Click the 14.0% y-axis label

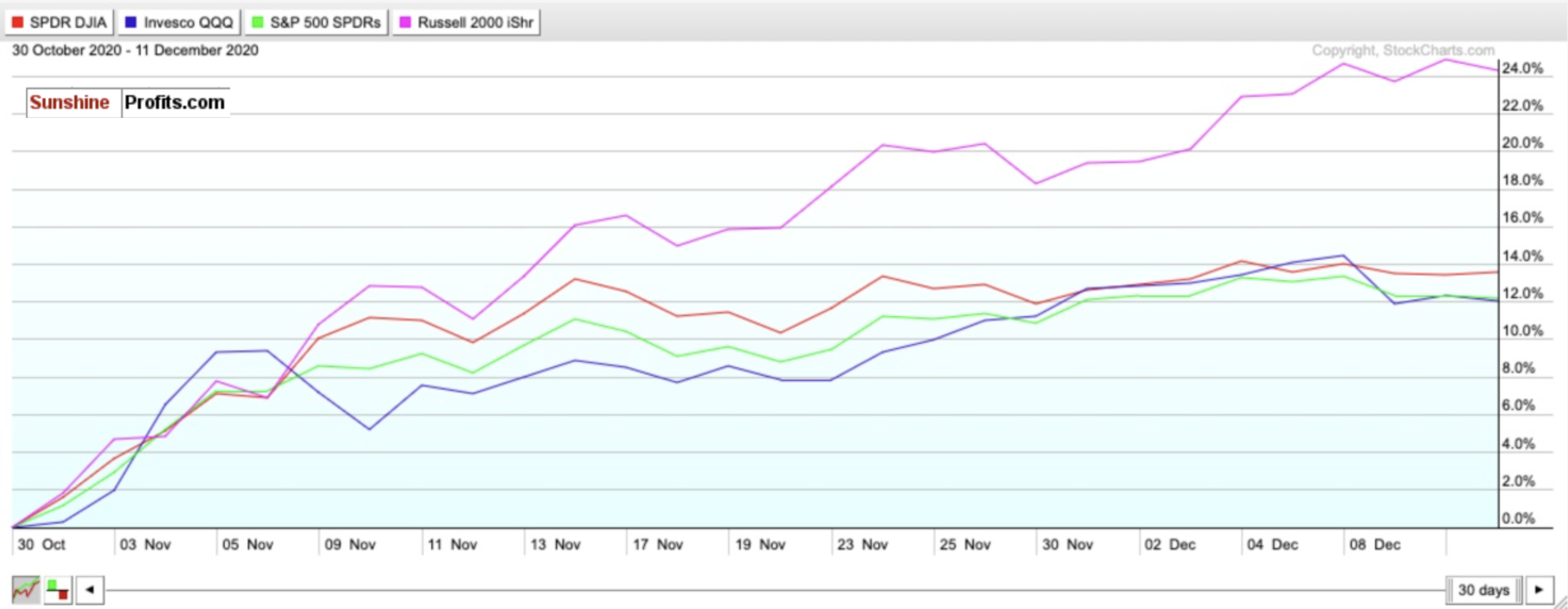[1523, 256]
